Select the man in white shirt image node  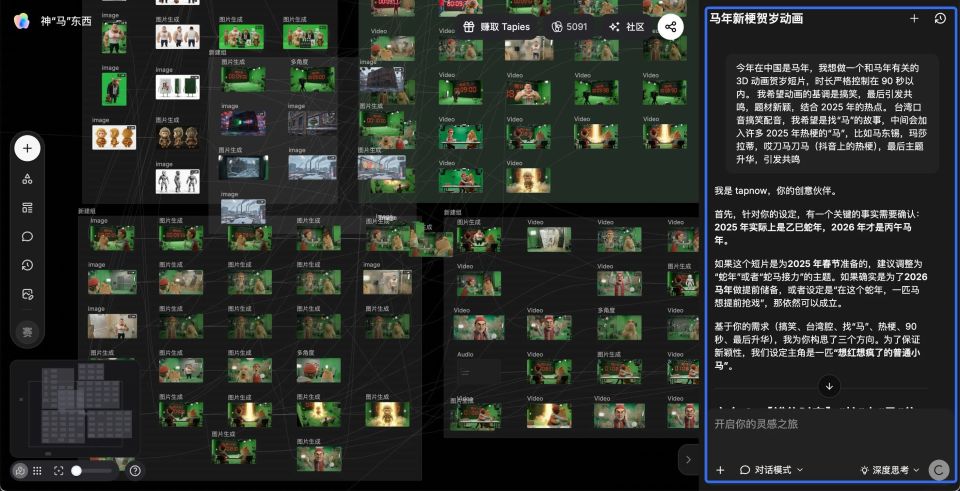(x=112, y=326)
